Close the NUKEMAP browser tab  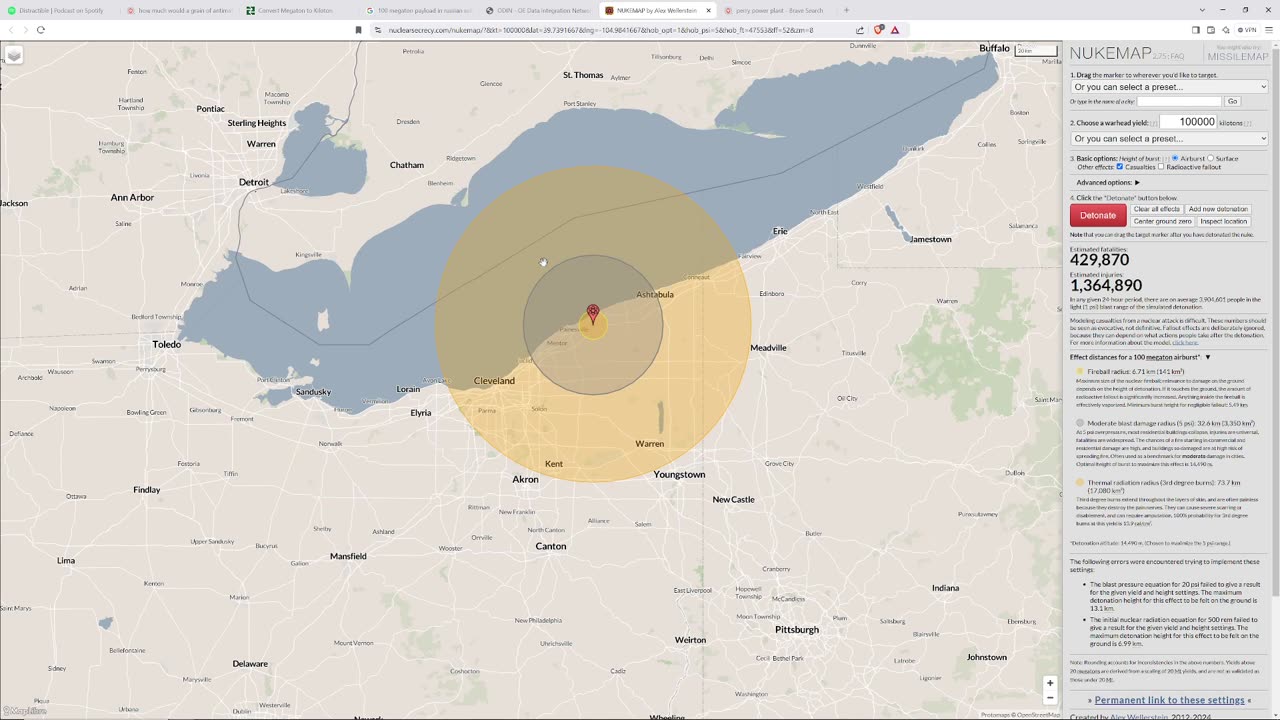click(x=708, y=10)
